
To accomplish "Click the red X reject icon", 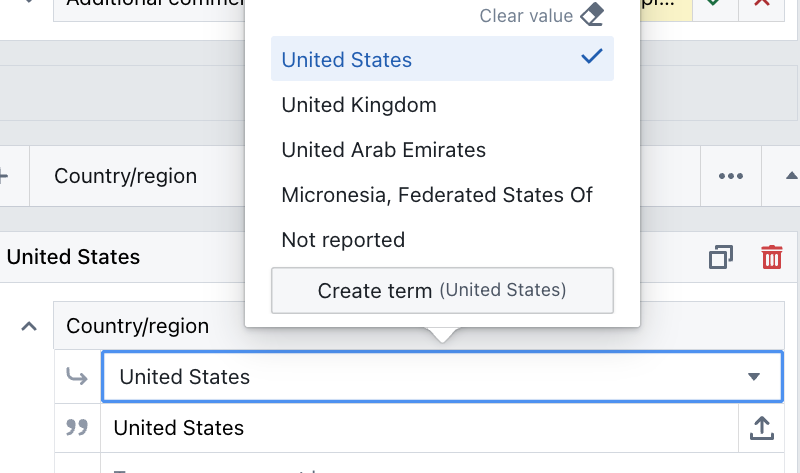I will [761, 3].
